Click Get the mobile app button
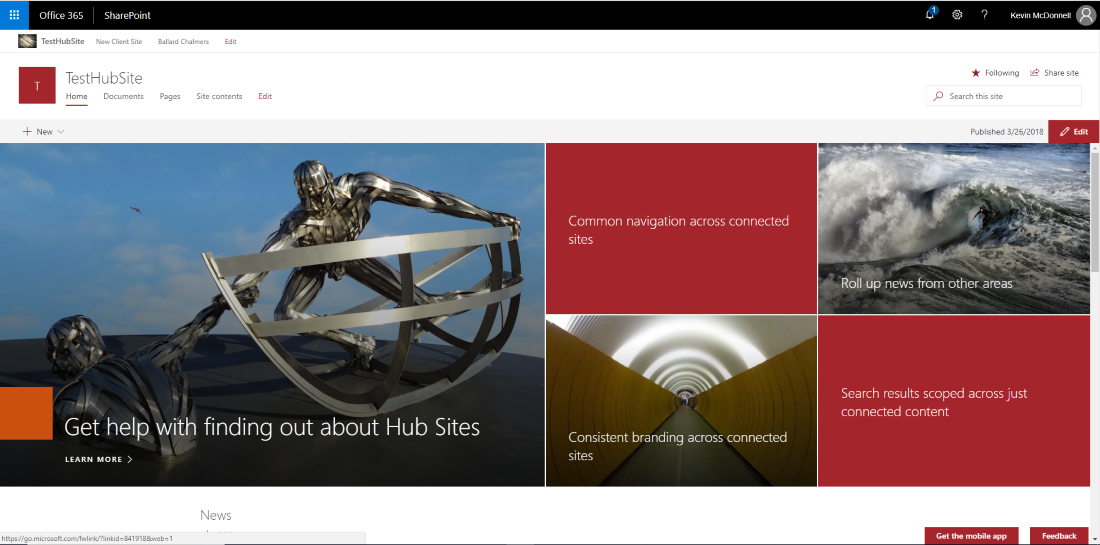This screenshot has width=1100, height=545. click(x=971, y=536)
